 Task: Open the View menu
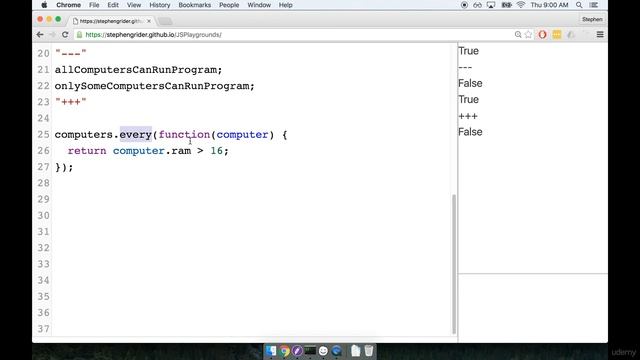click(133, 5)
